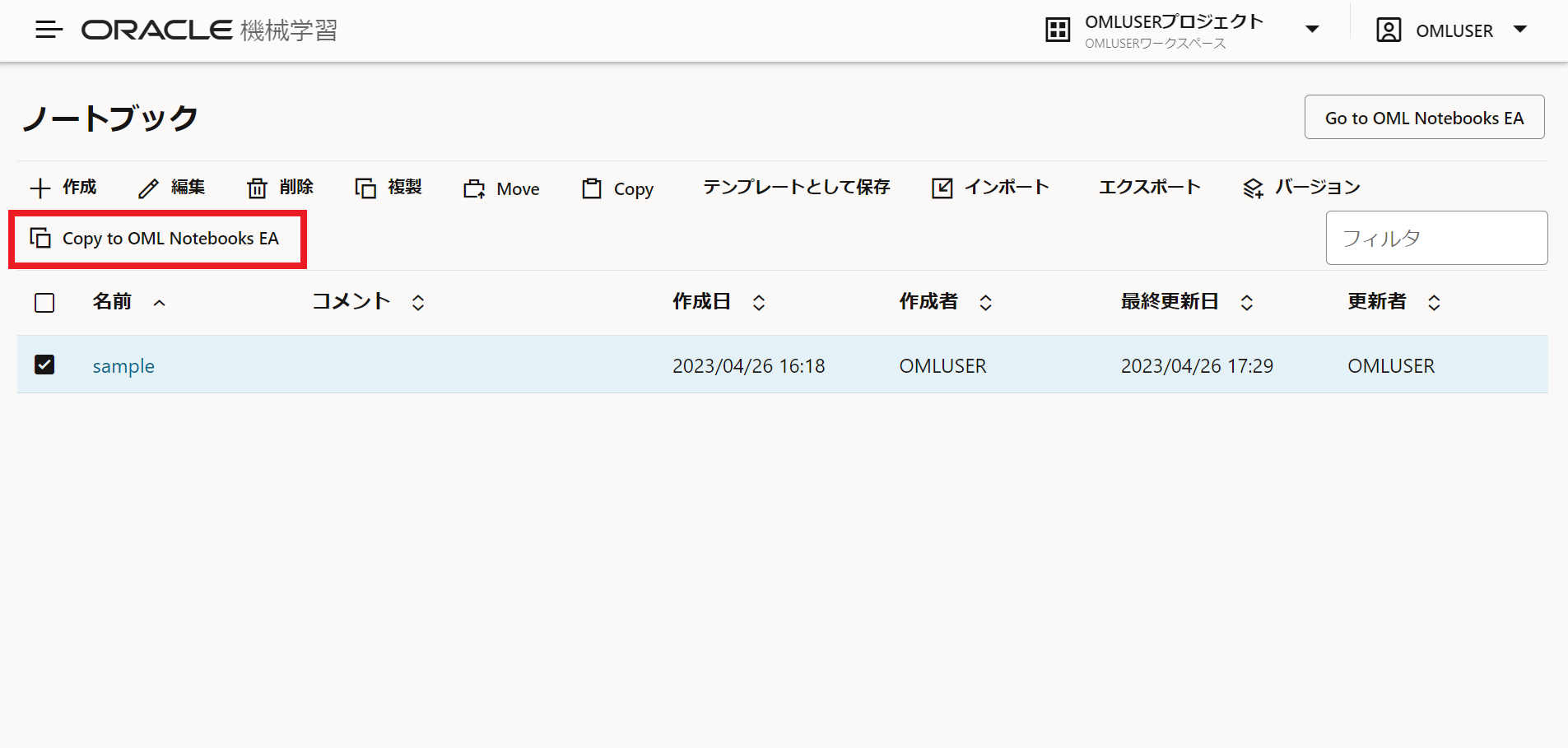Uncheck the sample row checkbox
Viewport: 1568px width, 748px height.
[44, 364]
